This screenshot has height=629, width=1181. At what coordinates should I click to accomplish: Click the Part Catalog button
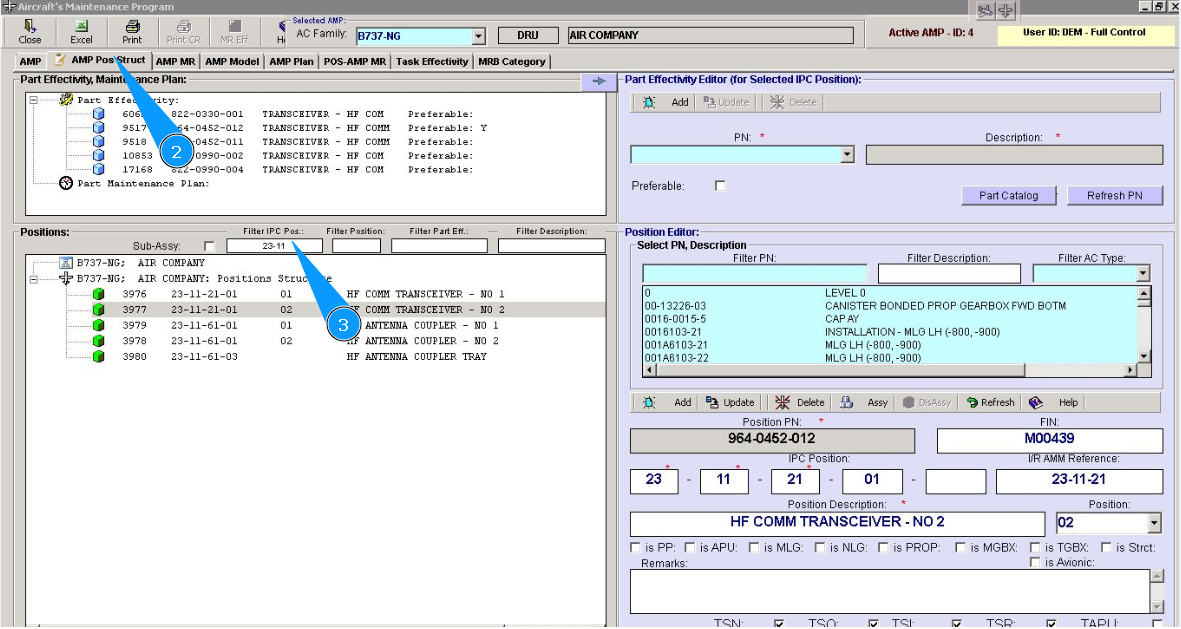1007,196
